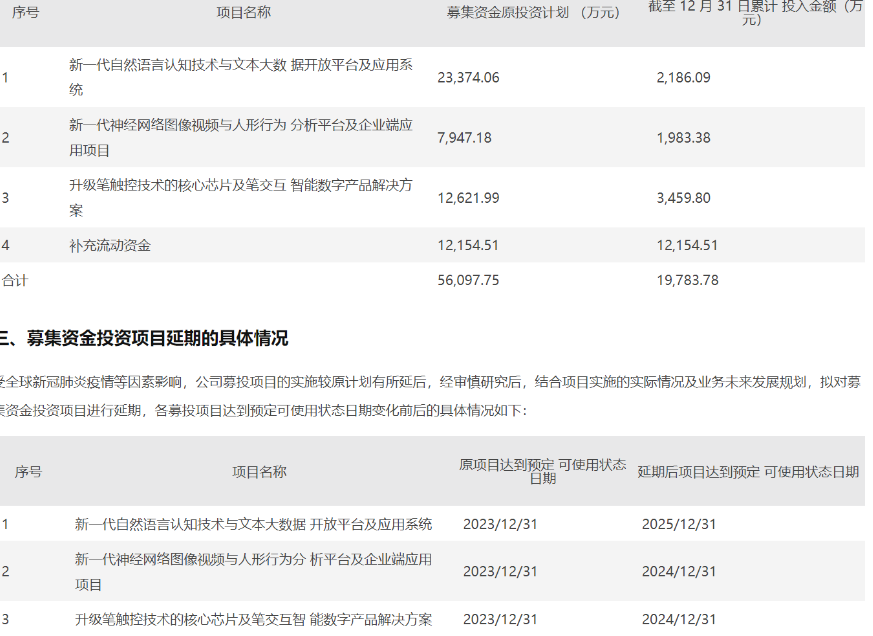Click the total 19,783.78 value
873x636 pixels.
pyautogui.click(x=687, y=280)
